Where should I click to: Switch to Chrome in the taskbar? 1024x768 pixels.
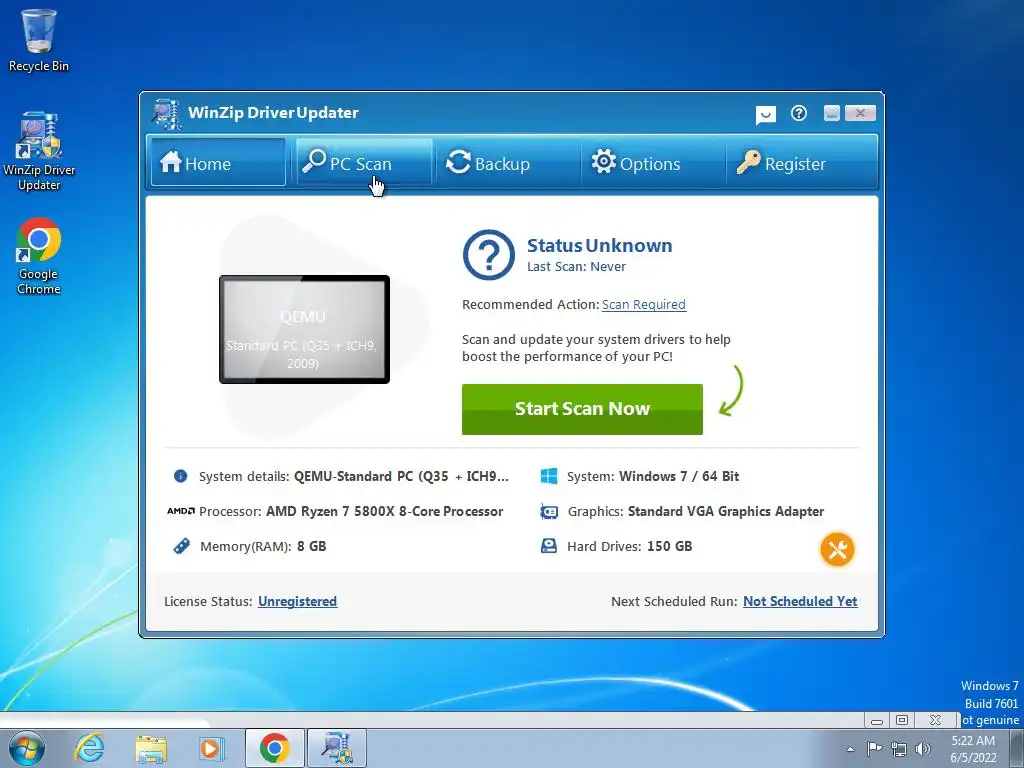pos(274,748)
